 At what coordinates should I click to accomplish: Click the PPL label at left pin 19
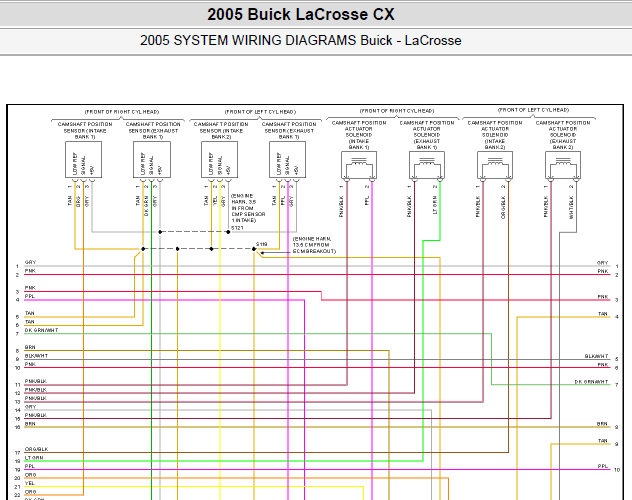tap(29, 467)
